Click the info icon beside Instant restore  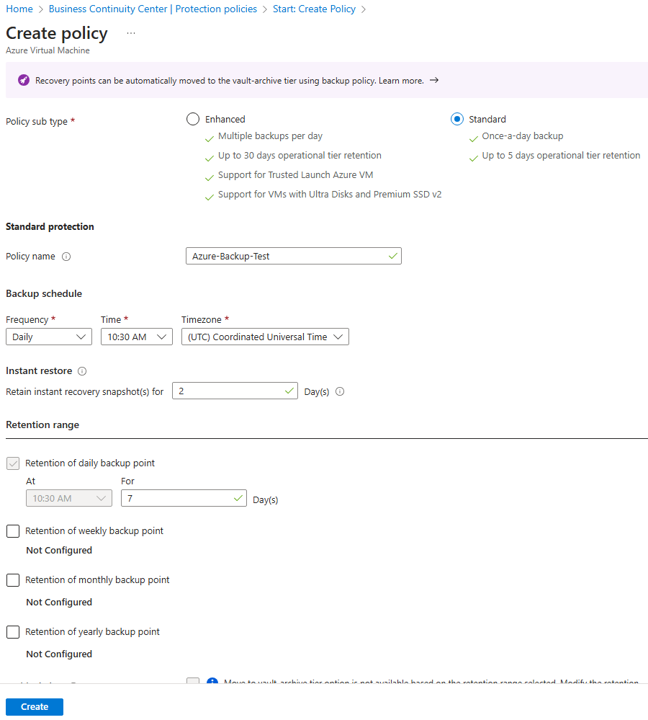click(x=82, y=371)
